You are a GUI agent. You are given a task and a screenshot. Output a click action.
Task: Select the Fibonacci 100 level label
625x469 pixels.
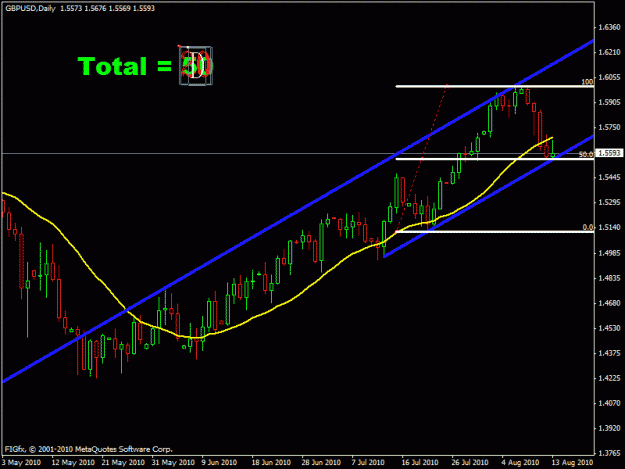click(x=587, y=82)
